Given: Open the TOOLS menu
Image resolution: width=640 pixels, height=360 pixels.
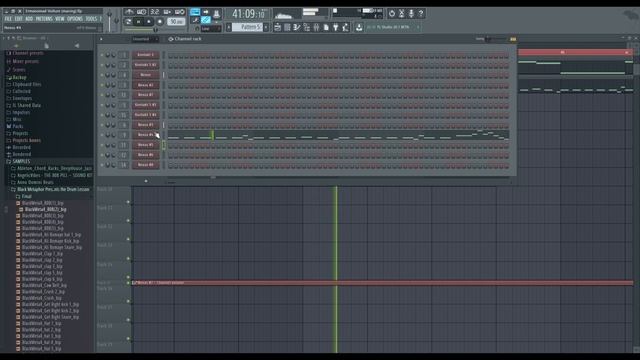Looking at the screenshot, I should (91, 19).
